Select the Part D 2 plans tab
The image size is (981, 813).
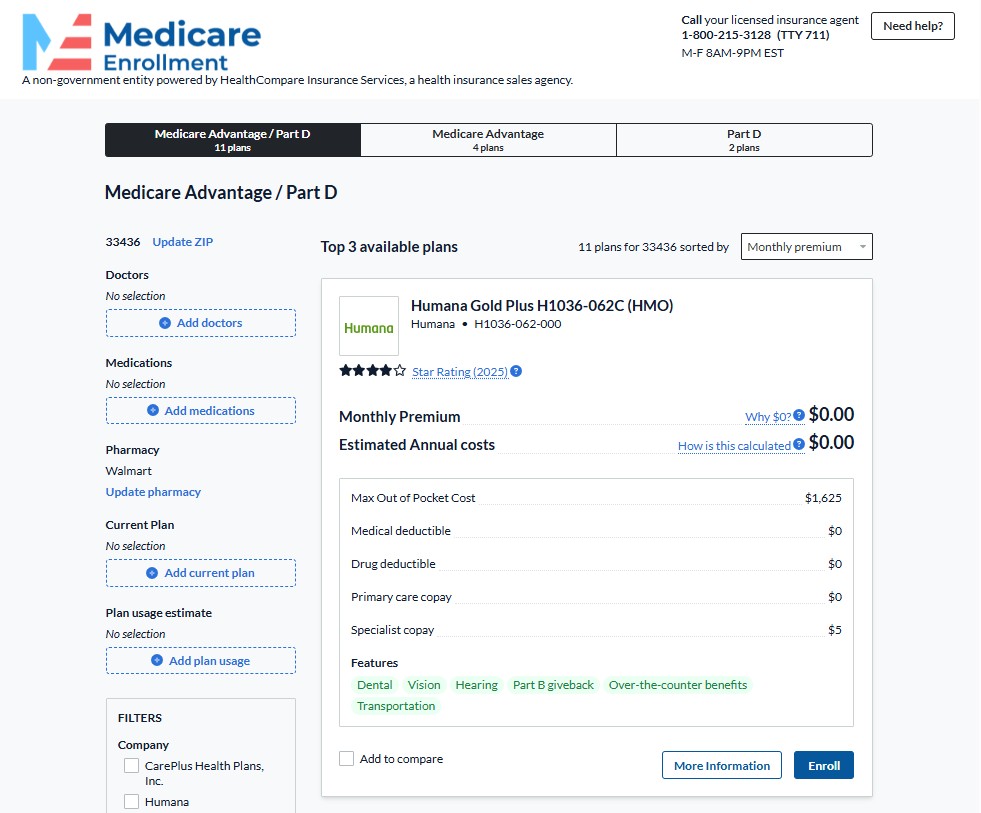(744, 140)
